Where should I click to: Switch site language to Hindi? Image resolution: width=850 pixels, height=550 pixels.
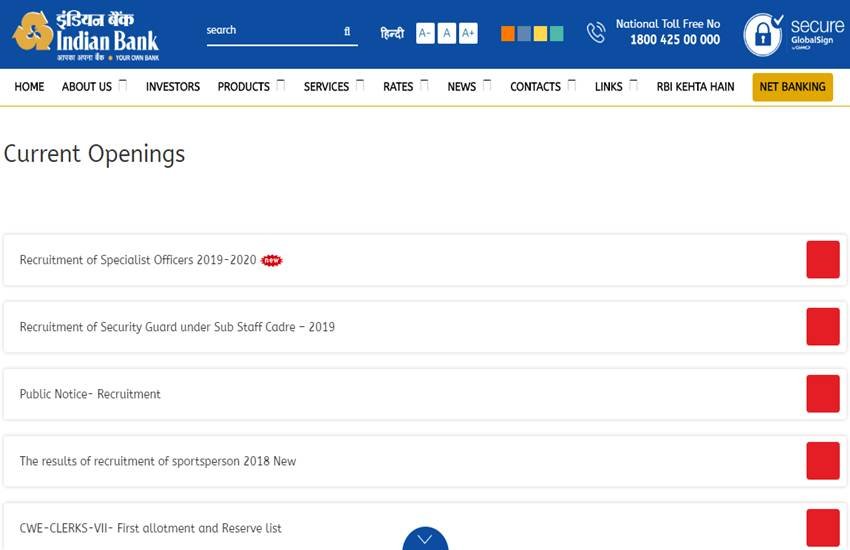click(x=392, y=34)
